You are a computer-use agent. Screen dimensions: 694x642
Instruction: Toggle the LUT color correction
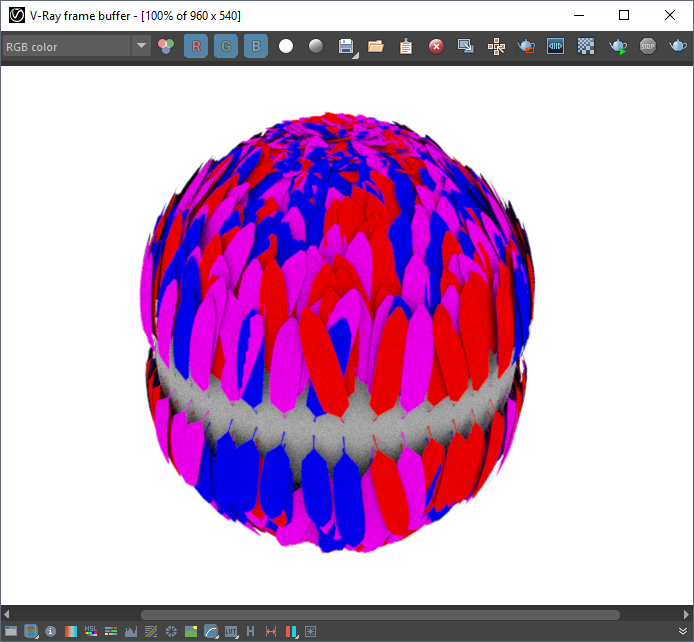231,631
